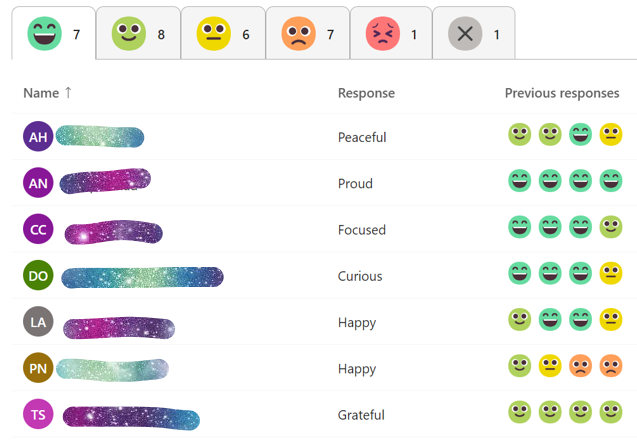The height and width of the screenshot is (442, 637).
Task: Click PN's last orange sad previous response
Action: click(611, 366)
